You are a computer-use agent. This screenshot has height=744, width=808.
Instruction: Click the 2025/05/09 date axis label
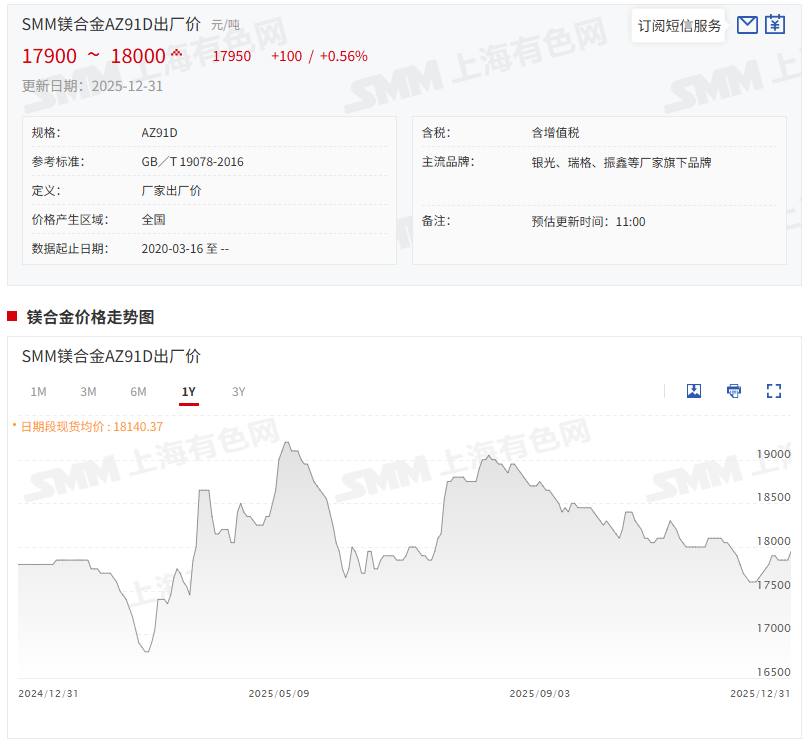point(279,693)
